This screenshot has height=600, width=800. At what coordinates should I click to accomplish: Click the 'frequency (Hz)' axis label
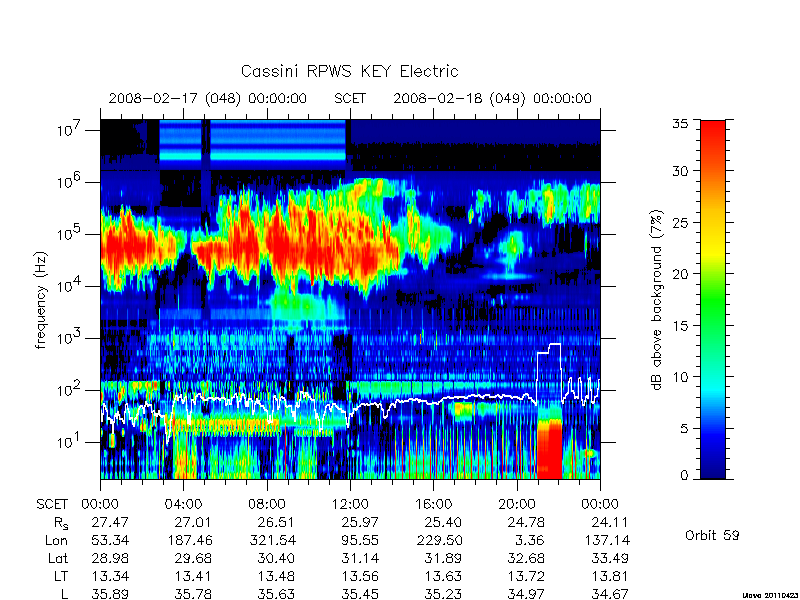click(x=41, y=300)
